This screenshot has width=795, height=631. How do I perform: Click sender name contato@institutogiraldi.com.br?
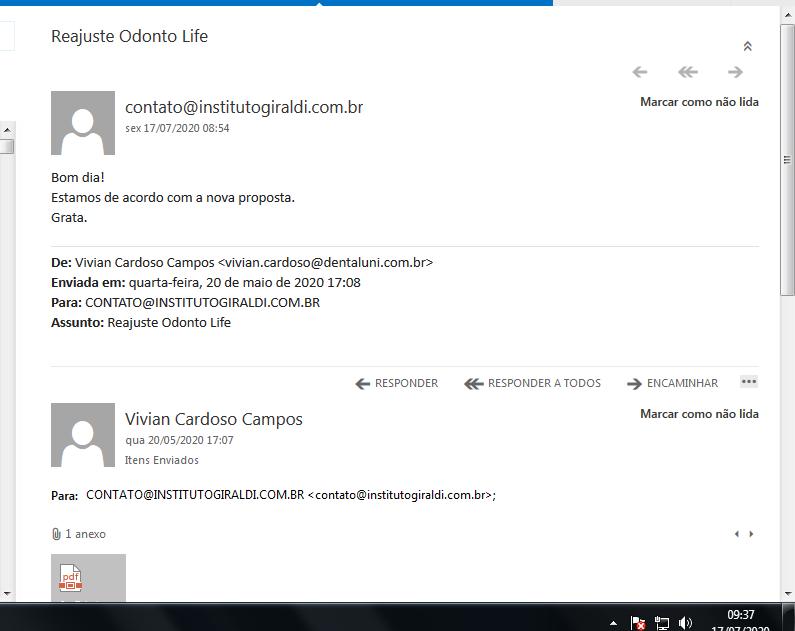(244, 107)
